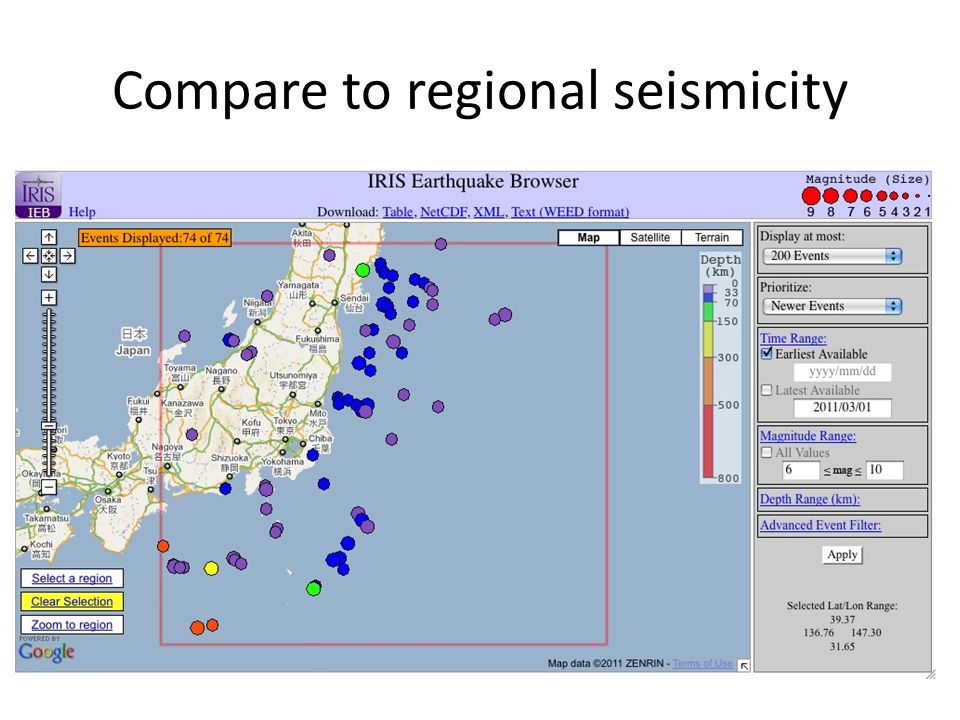Click Zoom to region button
960x720 pixels.
click(72, 625)
